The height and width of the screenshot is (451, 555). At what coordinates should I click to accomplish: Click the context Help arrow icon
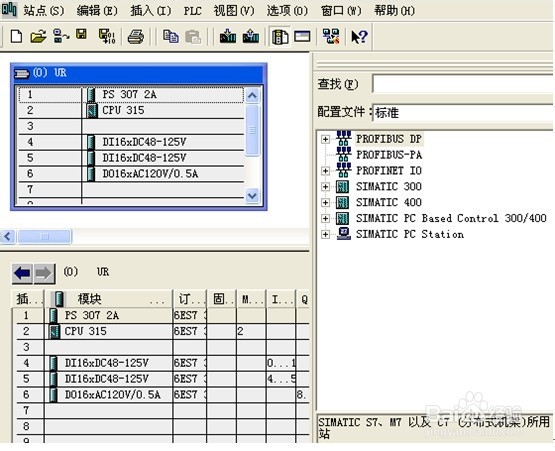[359, 36]
